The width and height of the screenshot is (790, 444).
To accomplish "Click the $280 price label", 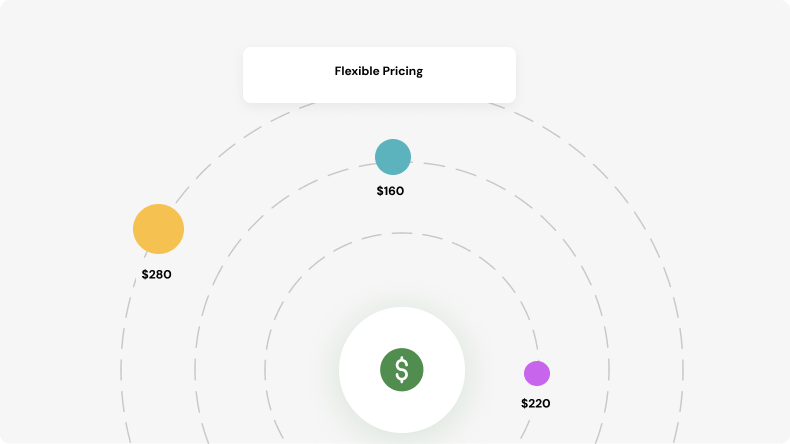I will click(x=156, y=274).
